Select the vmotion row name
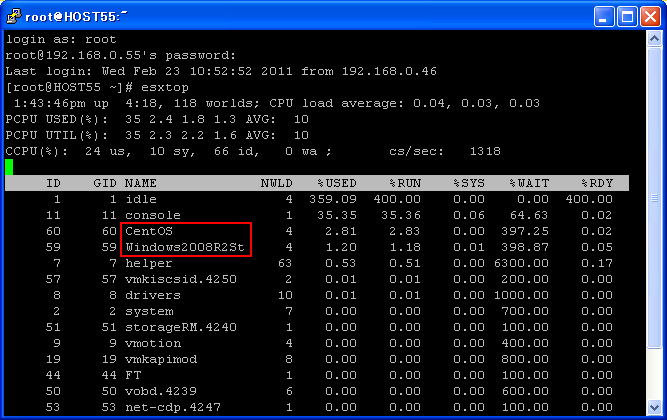This screenshot has width=667, height=420. (153, 343)
